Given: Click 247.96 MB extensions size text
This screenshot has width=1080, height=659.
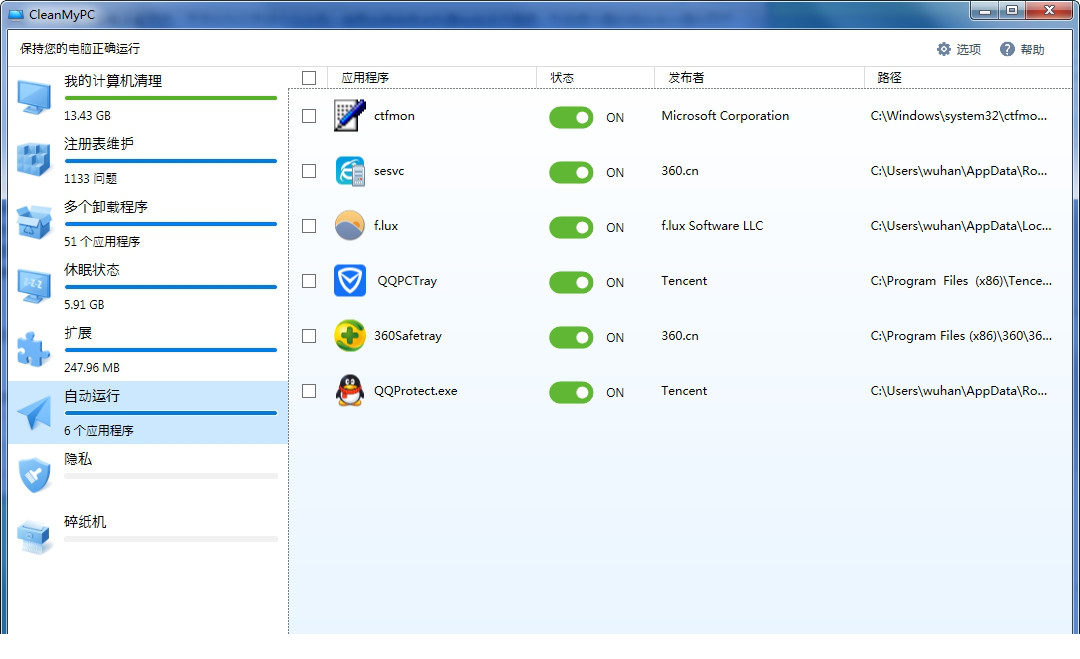Looking at the screenshot, I should (92, 368).
